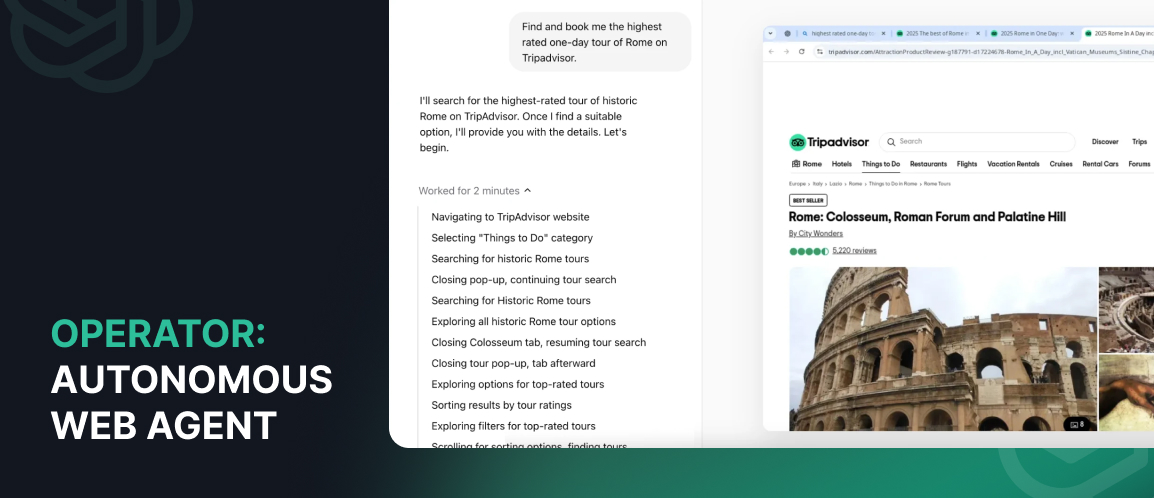
Task: Open the Cruises nav item
Action: tap(1061, 164)
